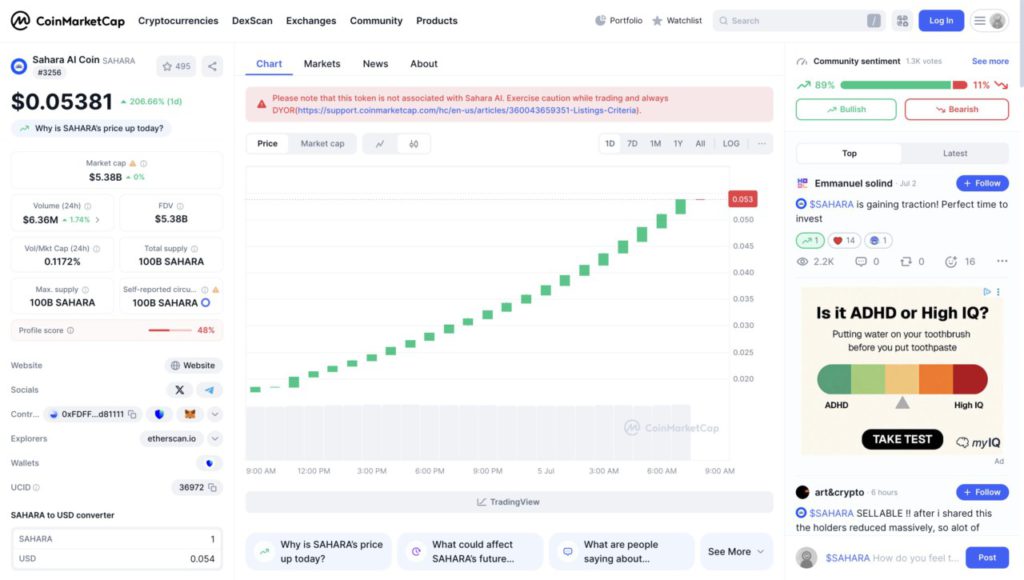The width and height of the screenshot is (1024, 580).
Task: Click the wallet icon in Wallets row
Action: [209, 463]
